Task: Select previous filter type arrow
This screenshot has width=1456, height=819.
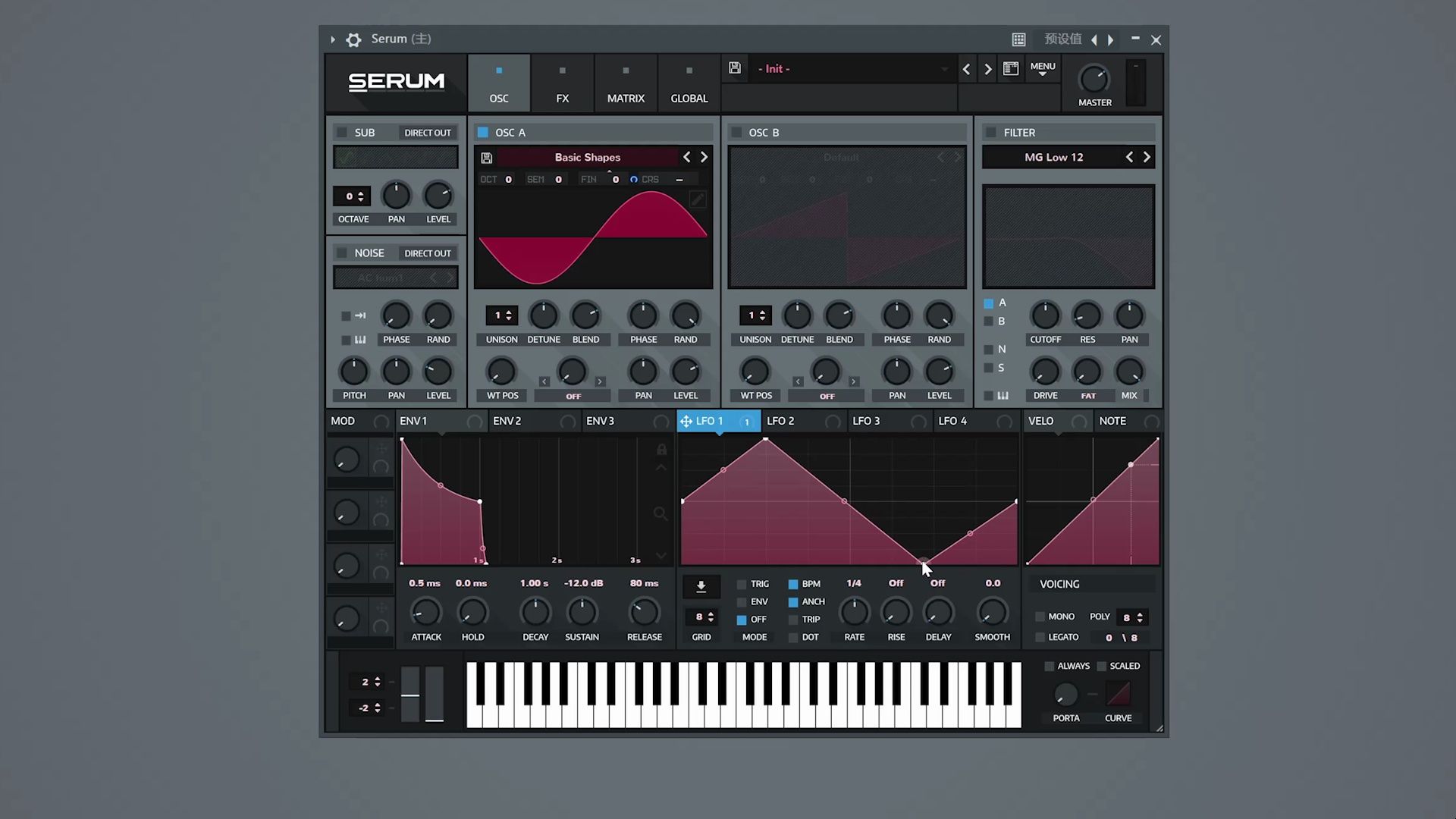Action: click(1129, 157)
